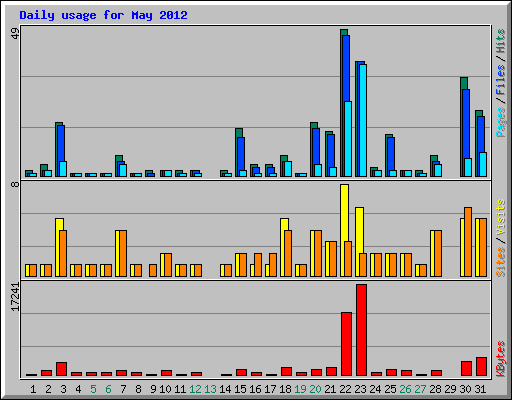Click green weekend day label '20'
Screen dimensions: 512x400
click(315, 389)
